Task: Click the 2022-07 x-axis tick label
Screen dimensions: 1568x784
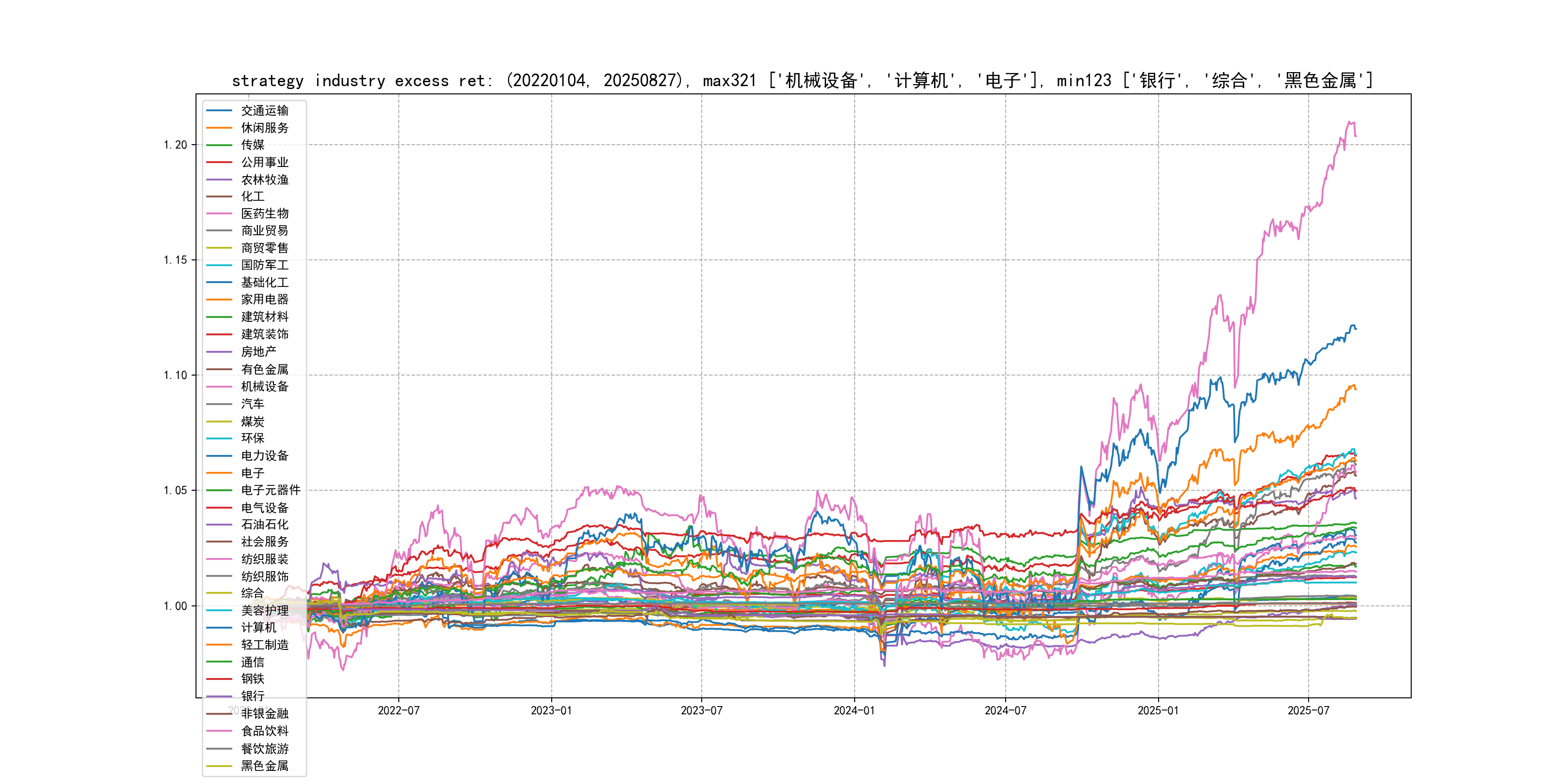Action: [x=398, y=710]
